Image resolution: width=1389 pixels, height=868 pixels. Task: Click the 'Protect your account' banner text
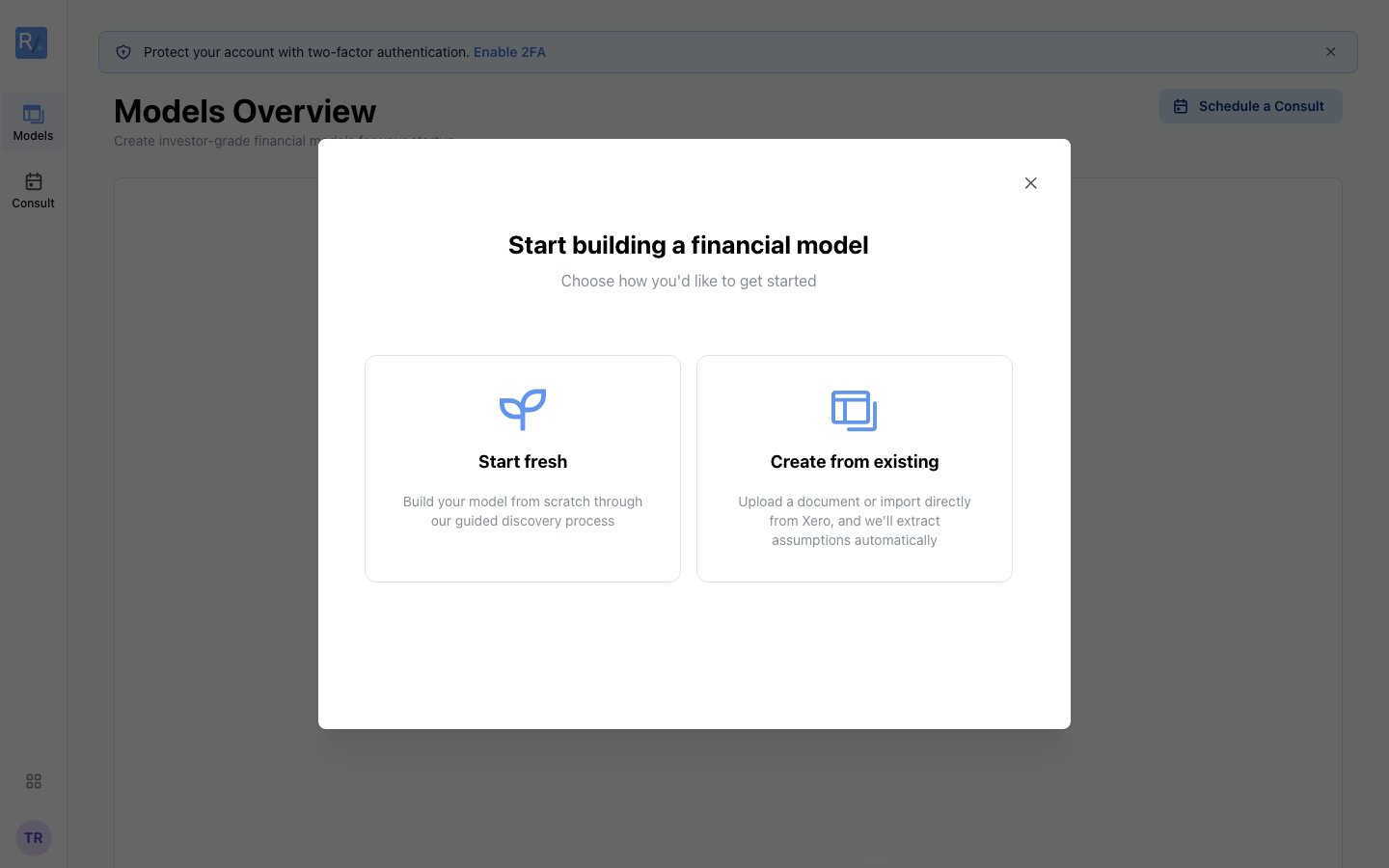[307, 52]
